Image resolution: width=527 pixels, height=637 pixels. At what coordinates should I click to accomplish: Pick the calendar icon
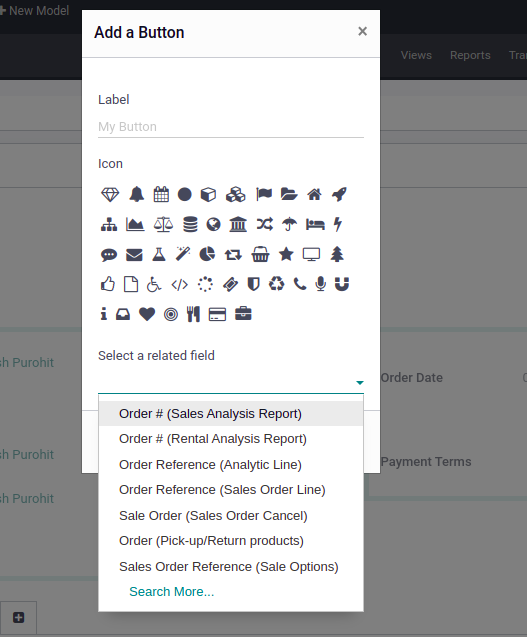pyautogui.click(x=161, y=194)
